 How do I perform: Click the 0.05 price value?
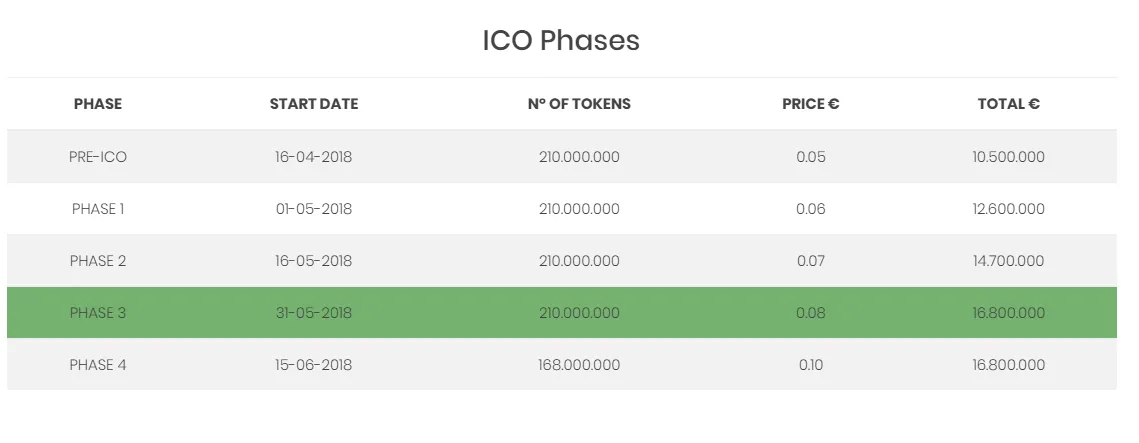click(811, 157)
